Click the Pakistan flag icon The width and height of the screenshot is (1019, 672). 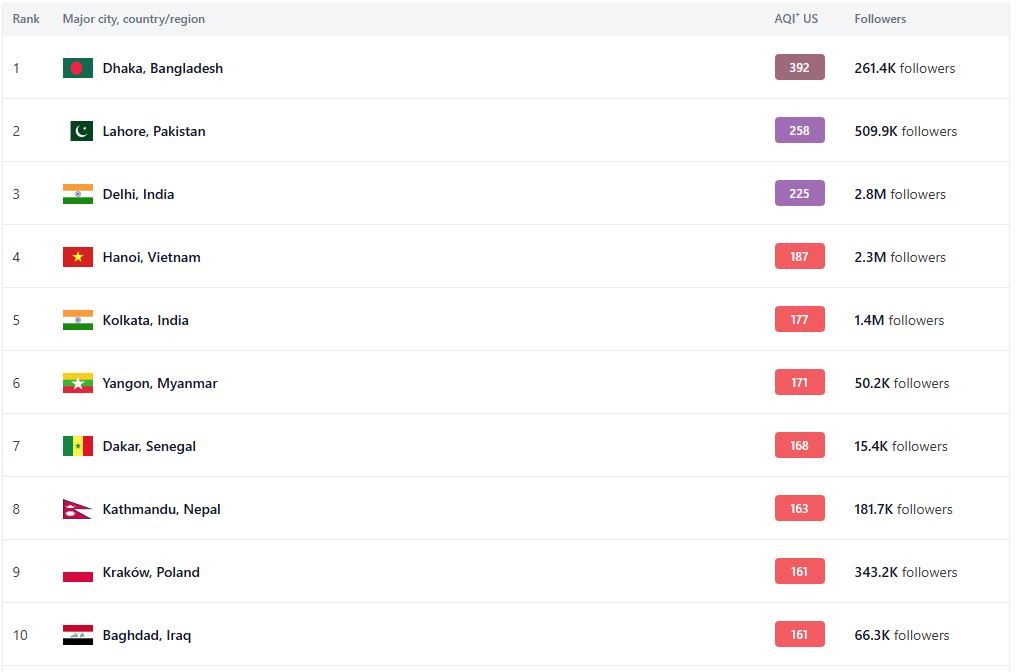coord(81,131)
